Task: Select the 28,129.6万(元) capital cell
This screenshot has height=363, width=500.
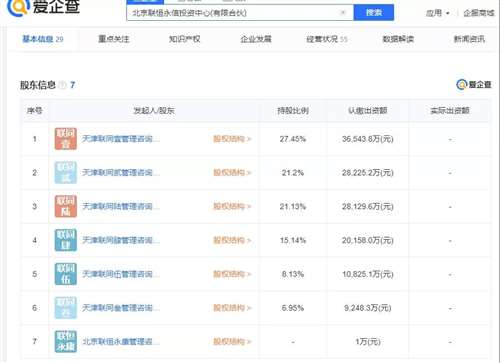Action: pos(368,206)
